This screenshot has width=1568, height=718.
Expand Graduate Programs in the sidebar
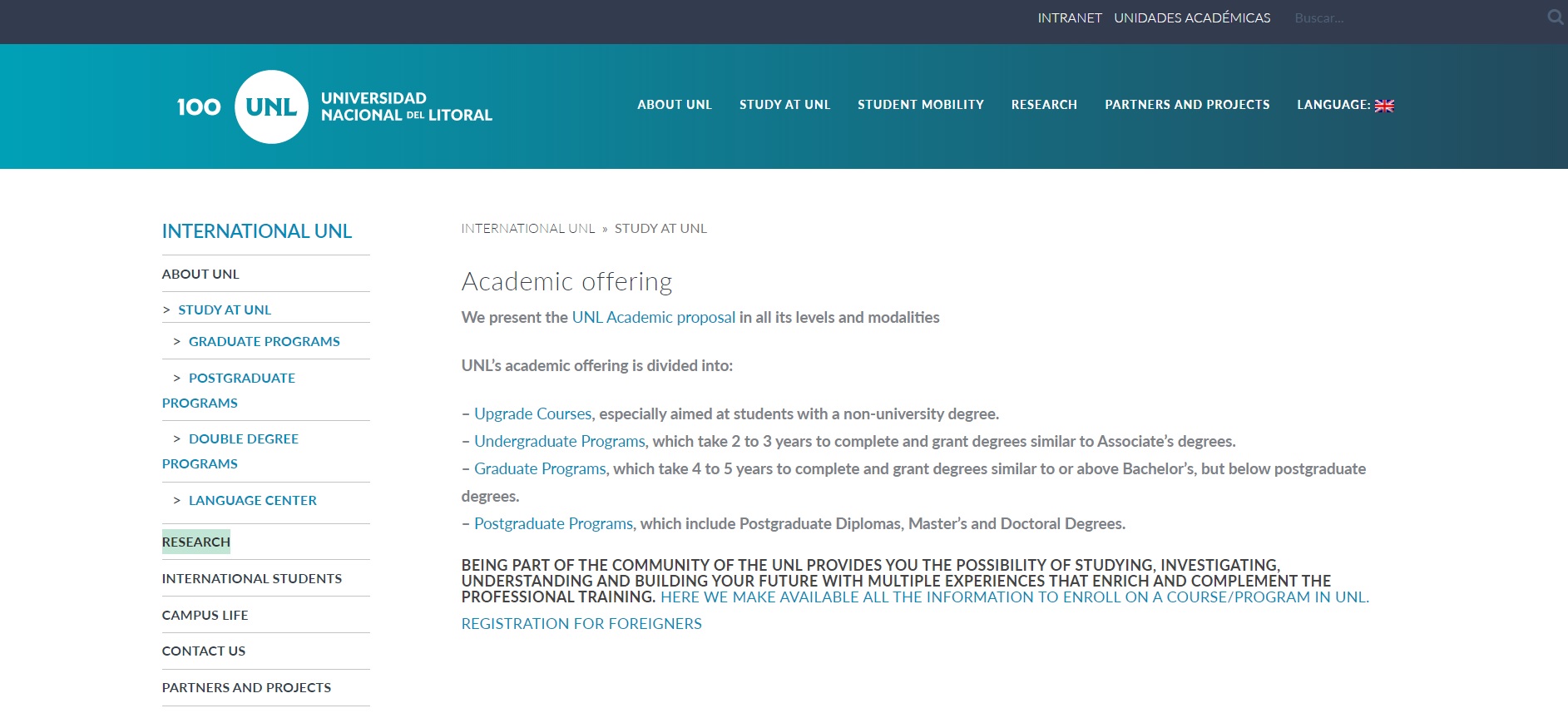(264, 341)
